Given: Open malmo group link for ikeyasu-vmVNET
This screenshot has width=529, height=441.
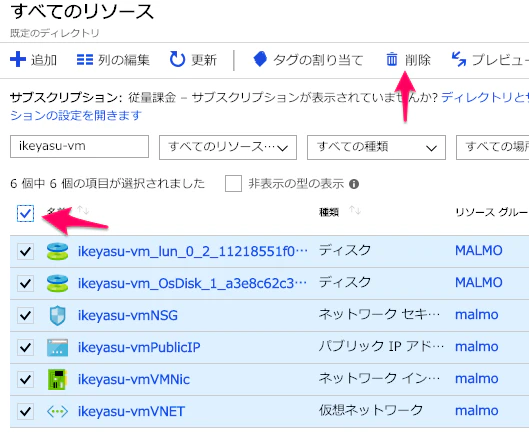Looking at the screenshot, I should click(477, 411).
